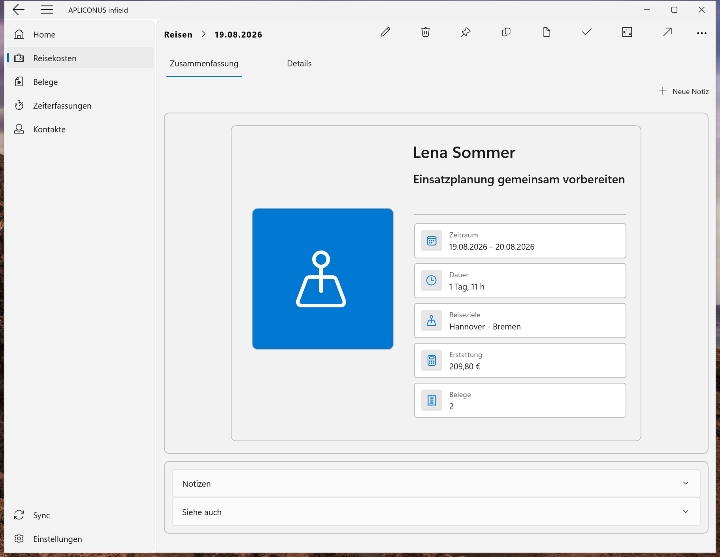Click the receipt icon beside Belege card

pyautogui.click(x=431, y=400)
